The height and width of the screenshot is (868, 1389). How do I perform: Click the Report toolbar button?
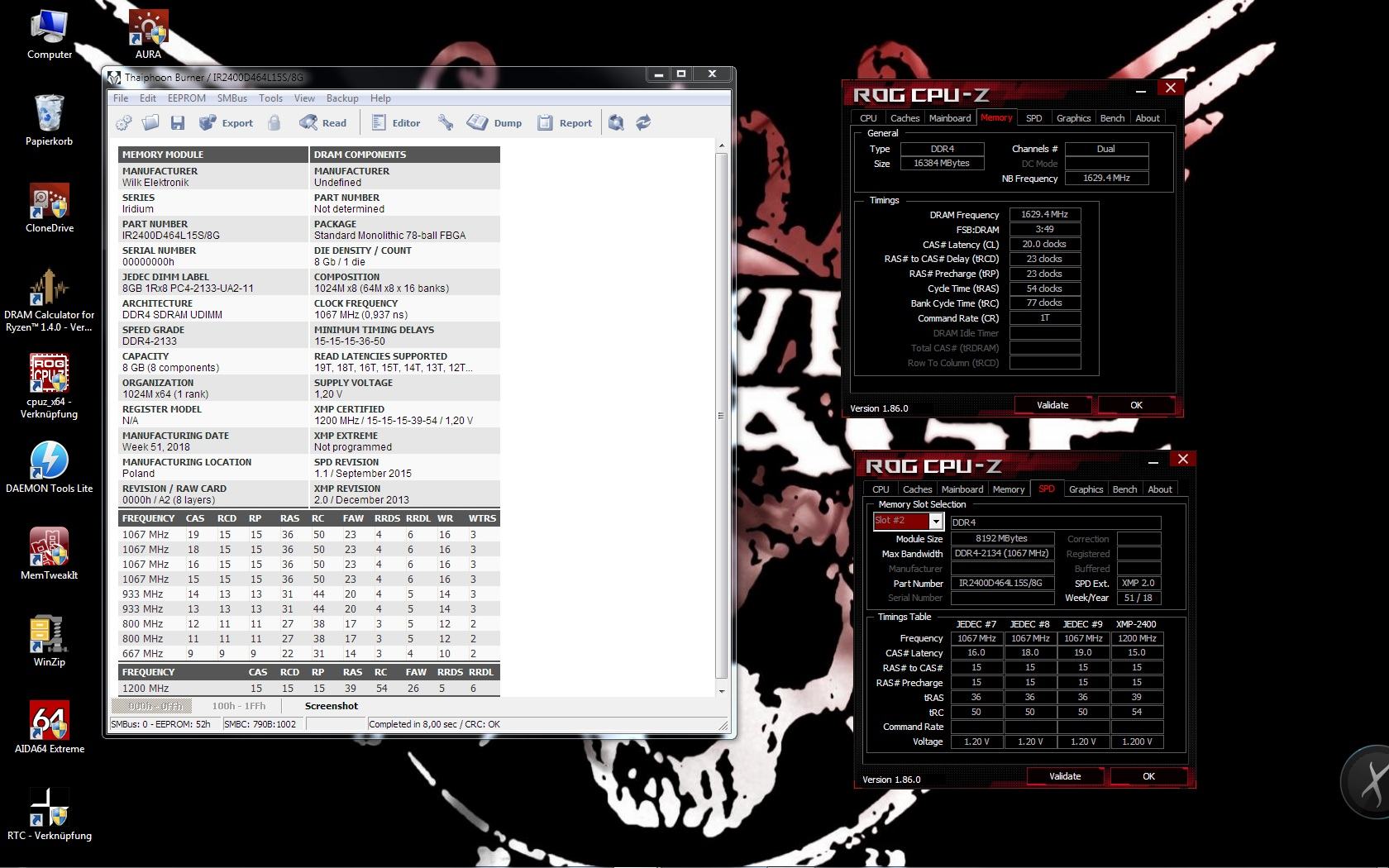pyautogui.click(x=565, y=122)
